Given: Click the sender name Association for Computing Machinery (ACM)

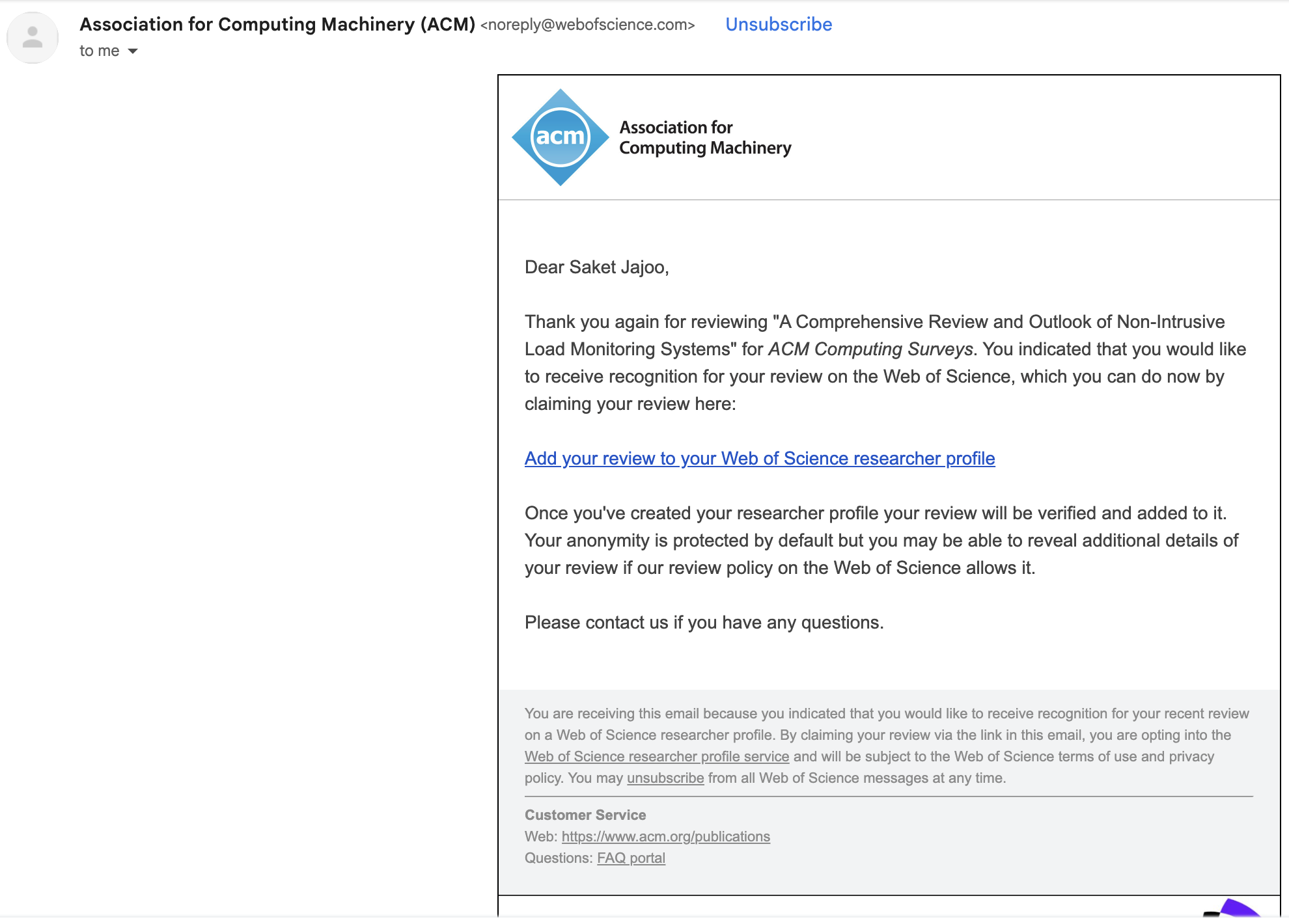Looking at the screenshot, I should point(277,25).
